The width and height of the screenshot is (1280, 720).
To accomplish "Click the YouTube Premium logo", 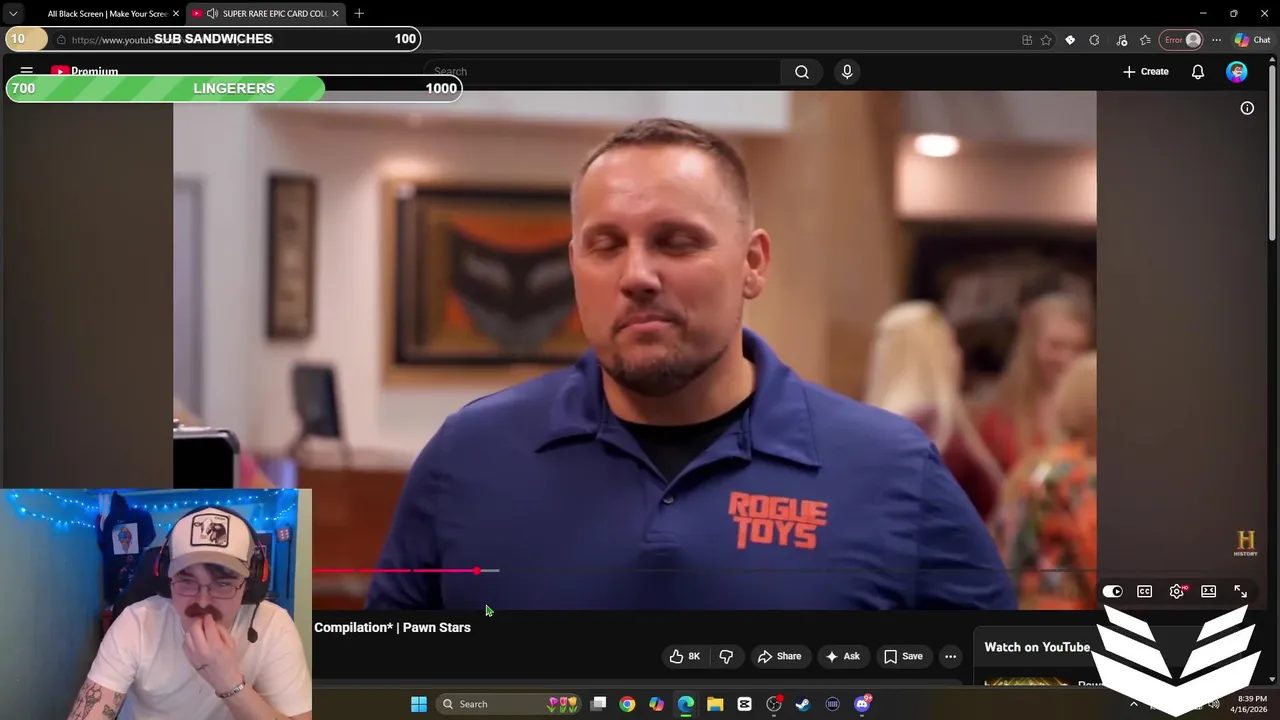I will (84, 72).
